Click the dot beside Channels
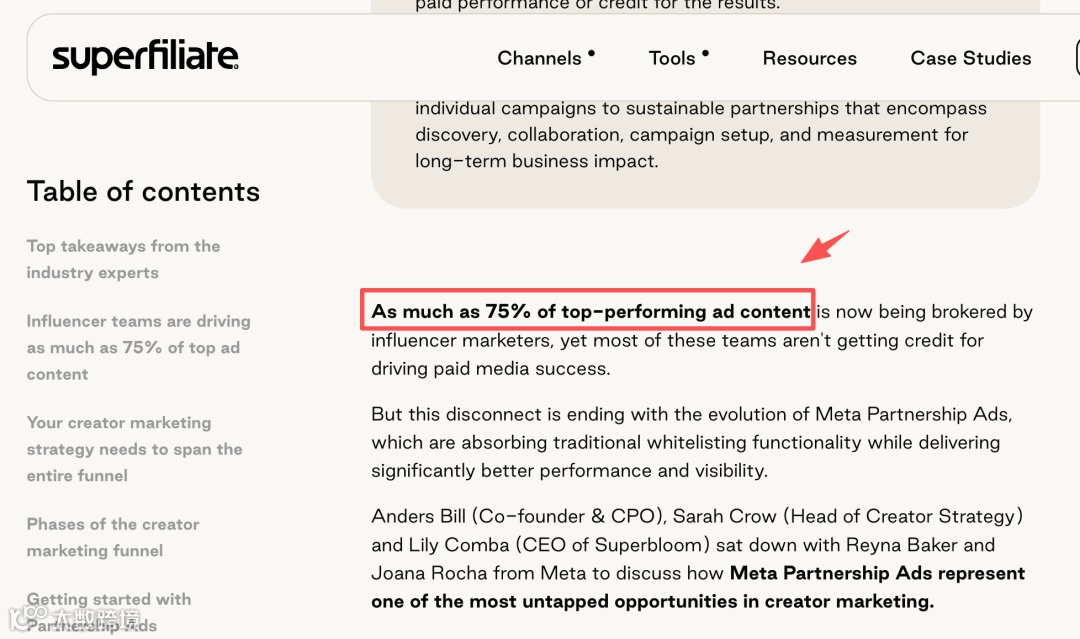 click(592, 52)
